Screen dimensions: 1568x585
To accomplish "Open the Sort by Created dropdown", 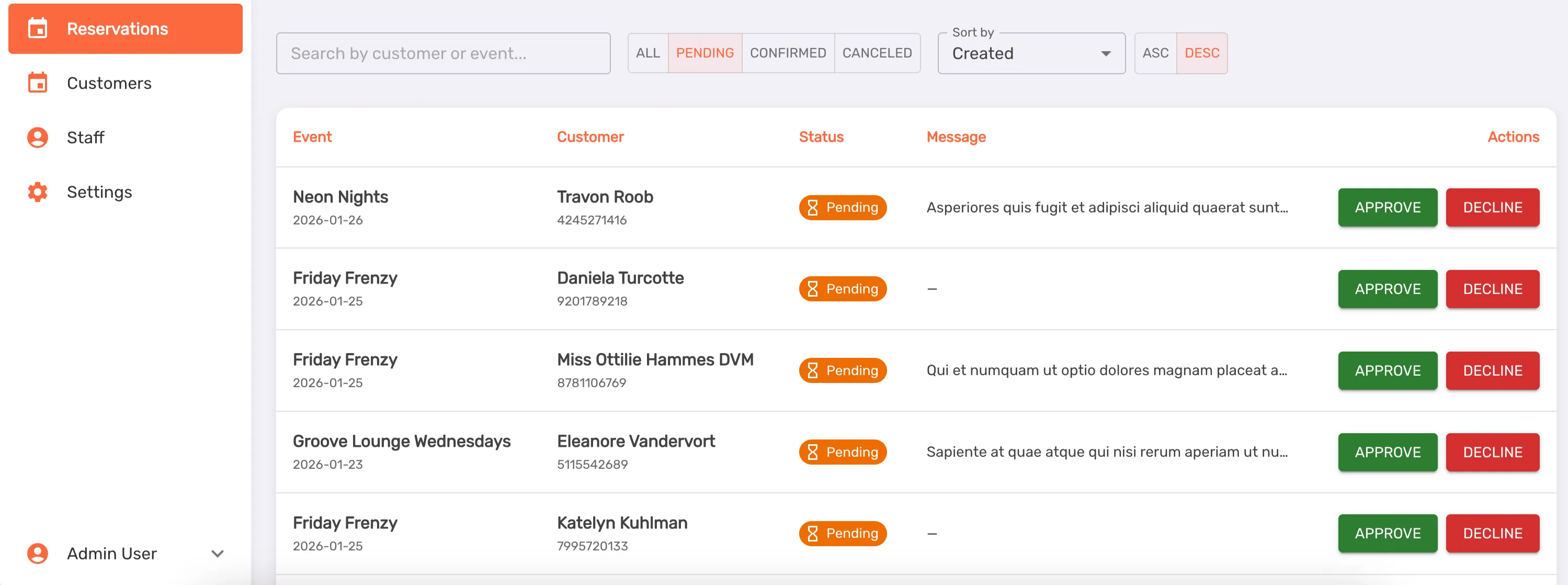I will click(x=1022, y=53).
